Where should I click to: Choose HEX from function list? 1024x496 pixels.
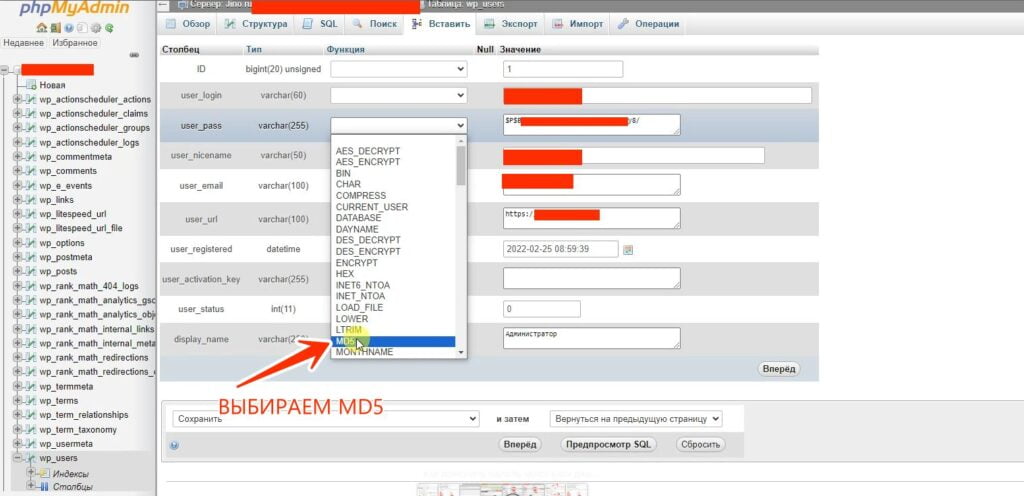point(394,274)
